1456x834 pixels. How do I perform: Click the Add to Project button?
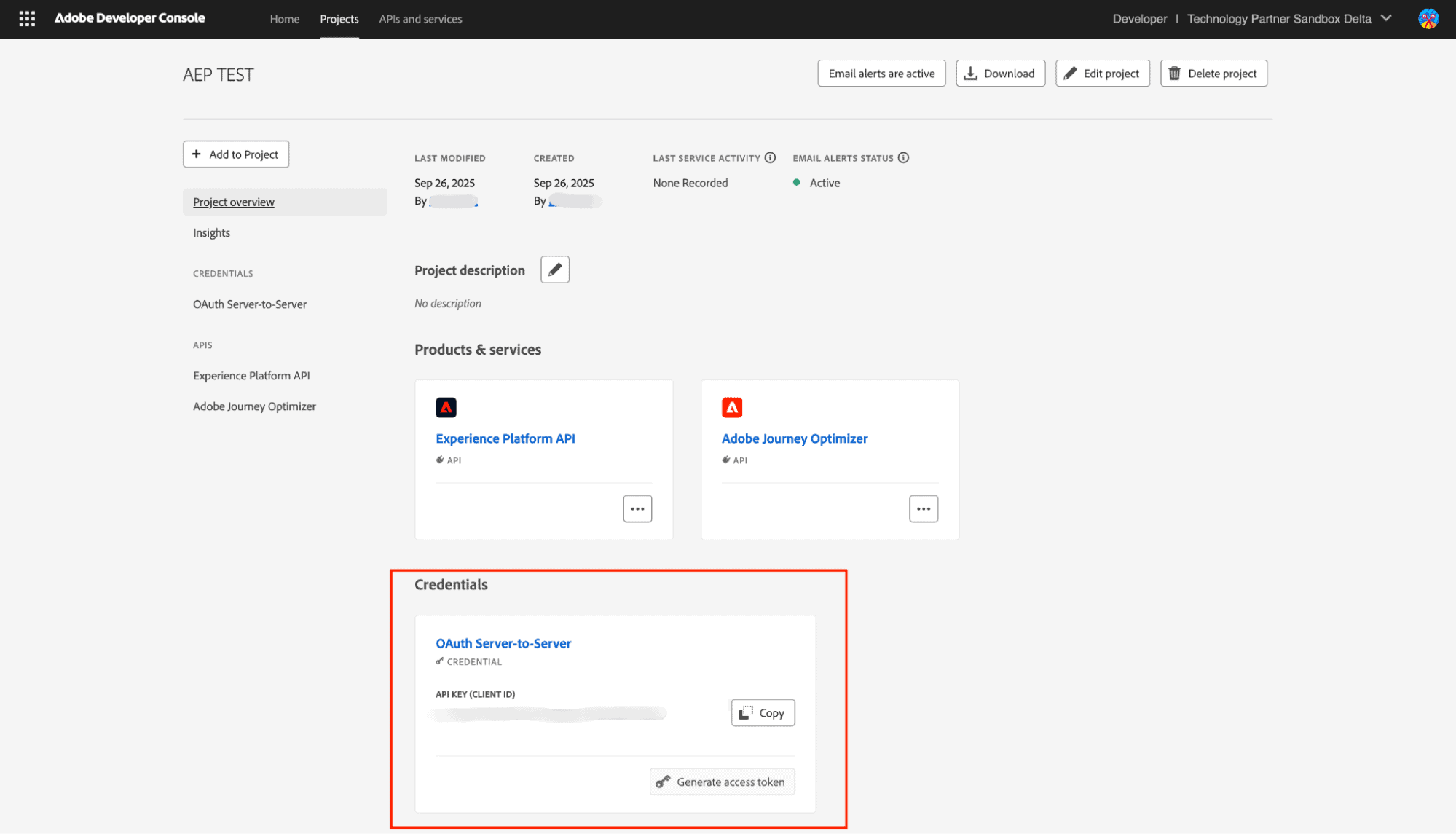236,154
